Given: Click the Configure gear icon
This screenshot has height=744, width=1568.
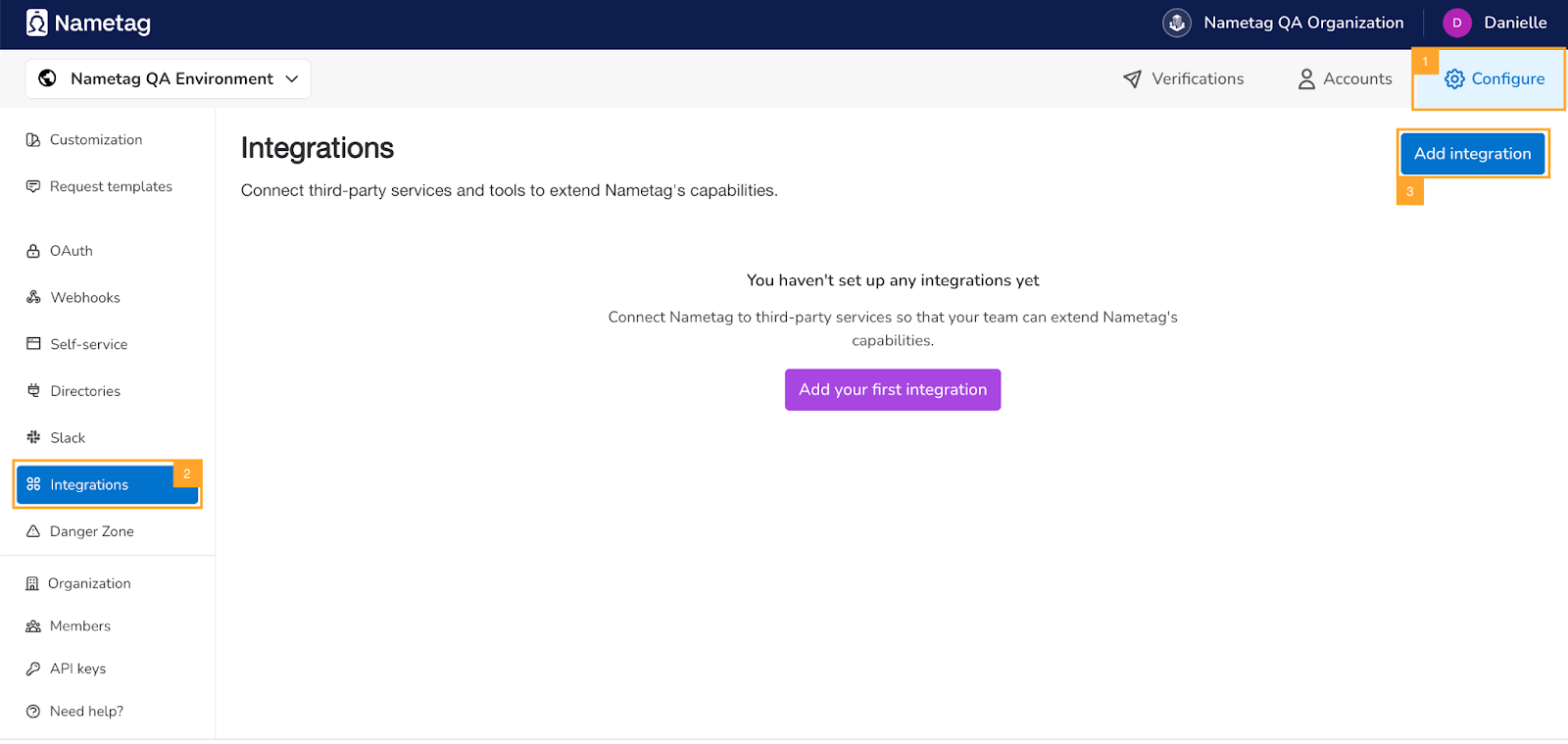Looking at the screenshot, I should pos(1454,79).
